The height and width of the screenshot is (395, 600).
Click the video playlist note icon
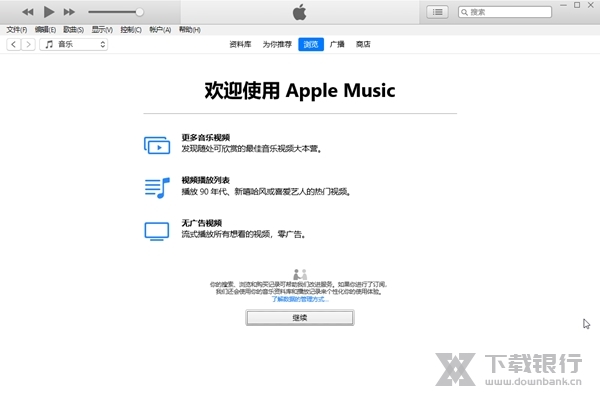pyautogui.click(x=157, y=188)
